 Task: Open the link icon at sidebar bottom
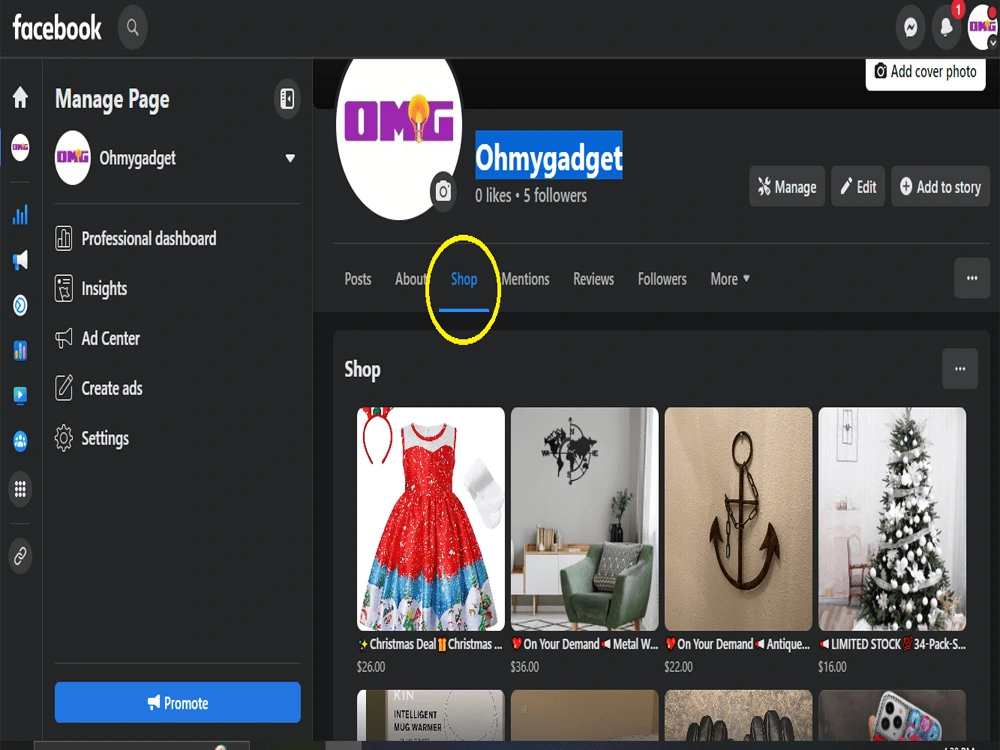20,553
